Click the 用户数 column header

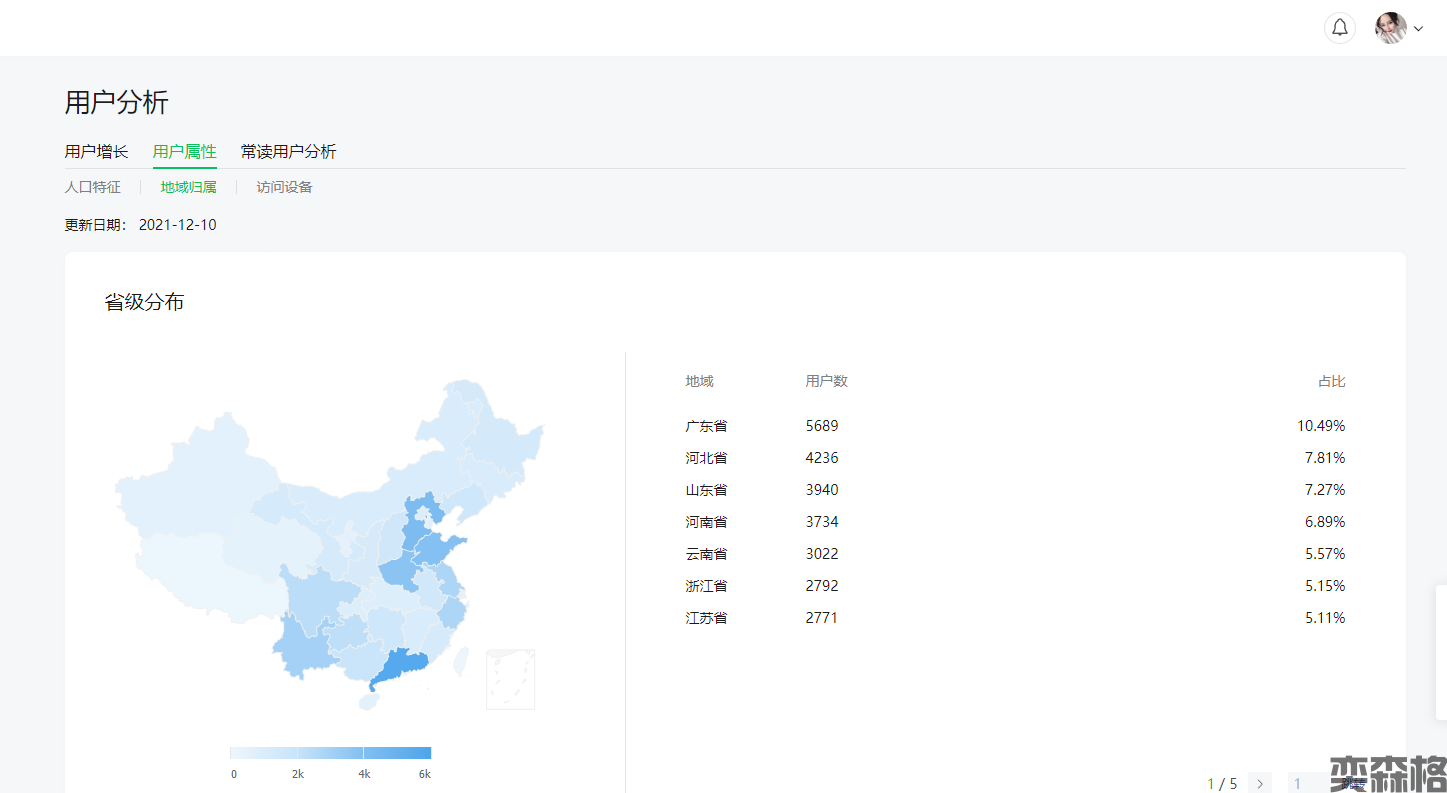[x=826, y=381]
